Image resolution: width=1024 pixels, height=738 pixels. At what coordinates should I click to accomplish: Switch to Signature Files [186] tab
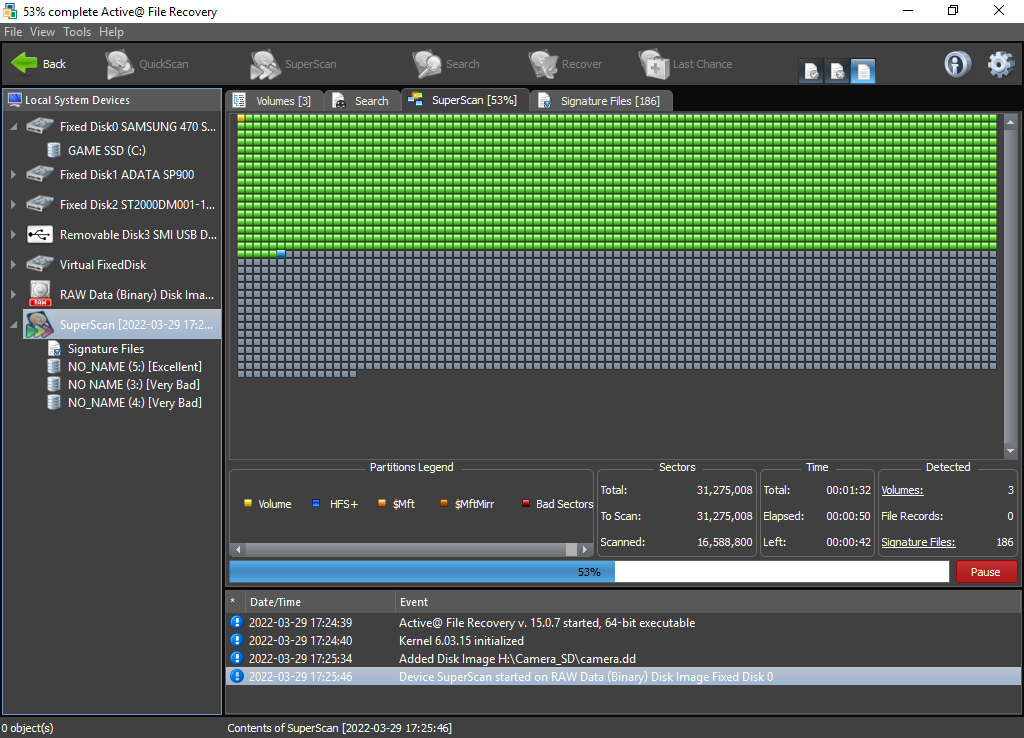pos(601,101)
